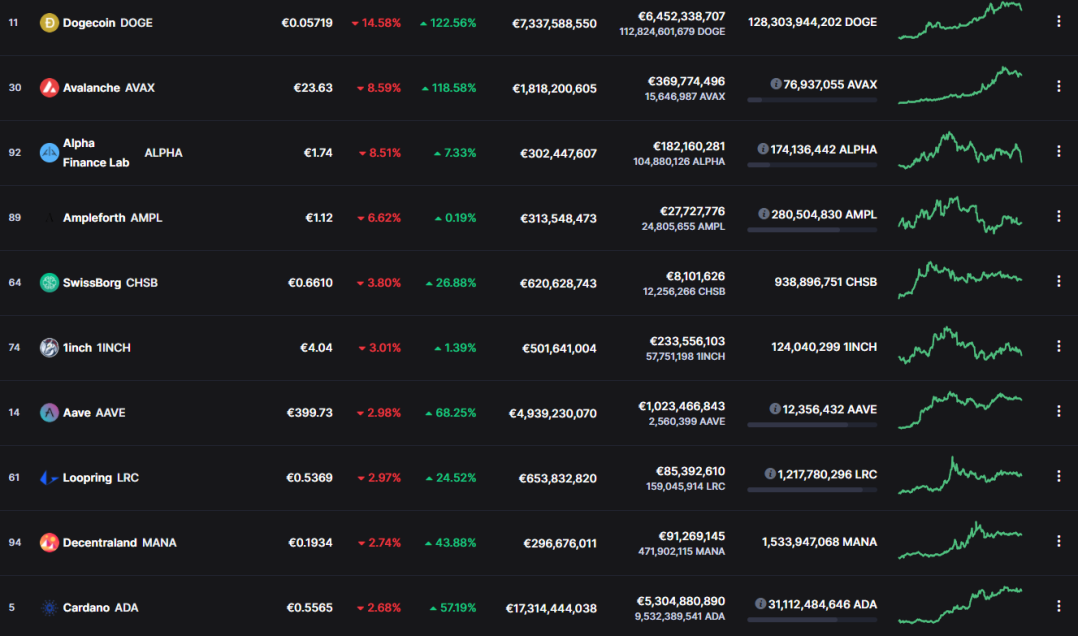
Task: Click info icon next to ALPHA supply
Action: 762,149
